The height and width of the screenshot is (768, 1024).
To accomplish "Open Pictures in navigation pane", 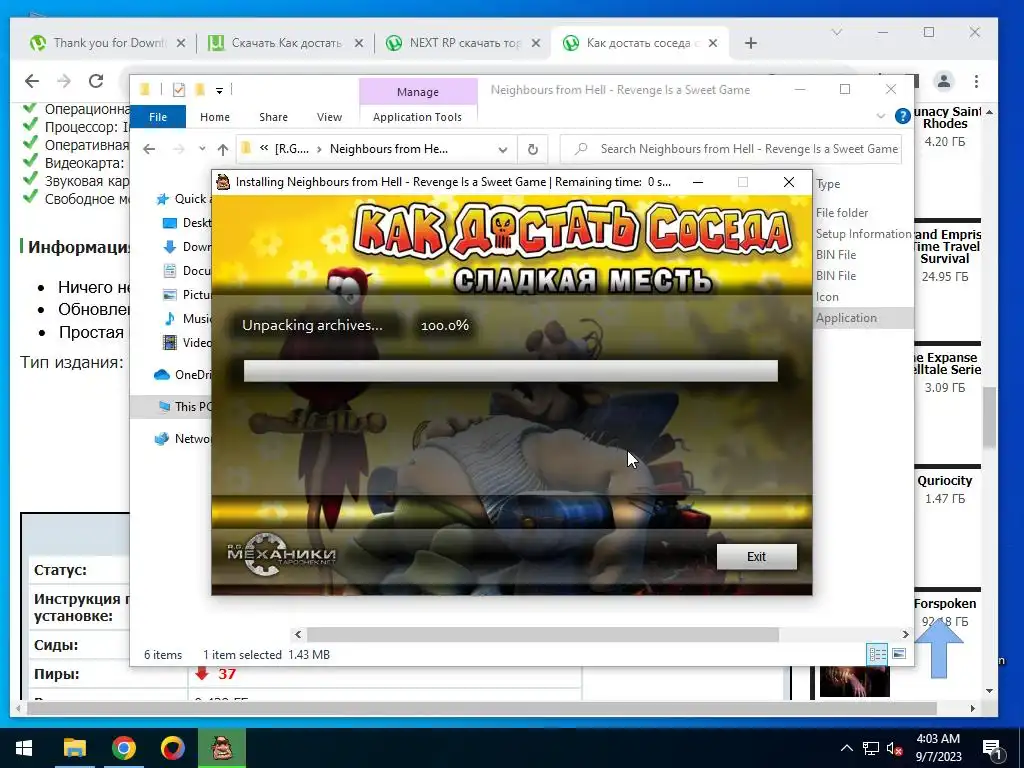I will pyautogui.click(x=187, y=295).
